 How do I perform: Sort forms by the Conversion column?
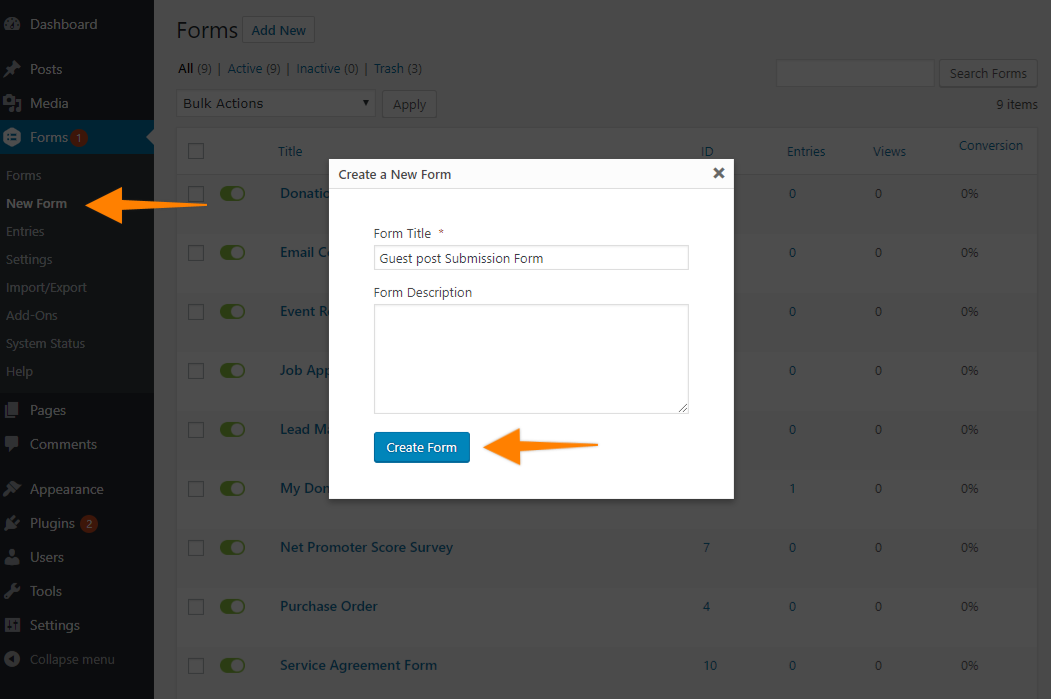coord(991,145)
